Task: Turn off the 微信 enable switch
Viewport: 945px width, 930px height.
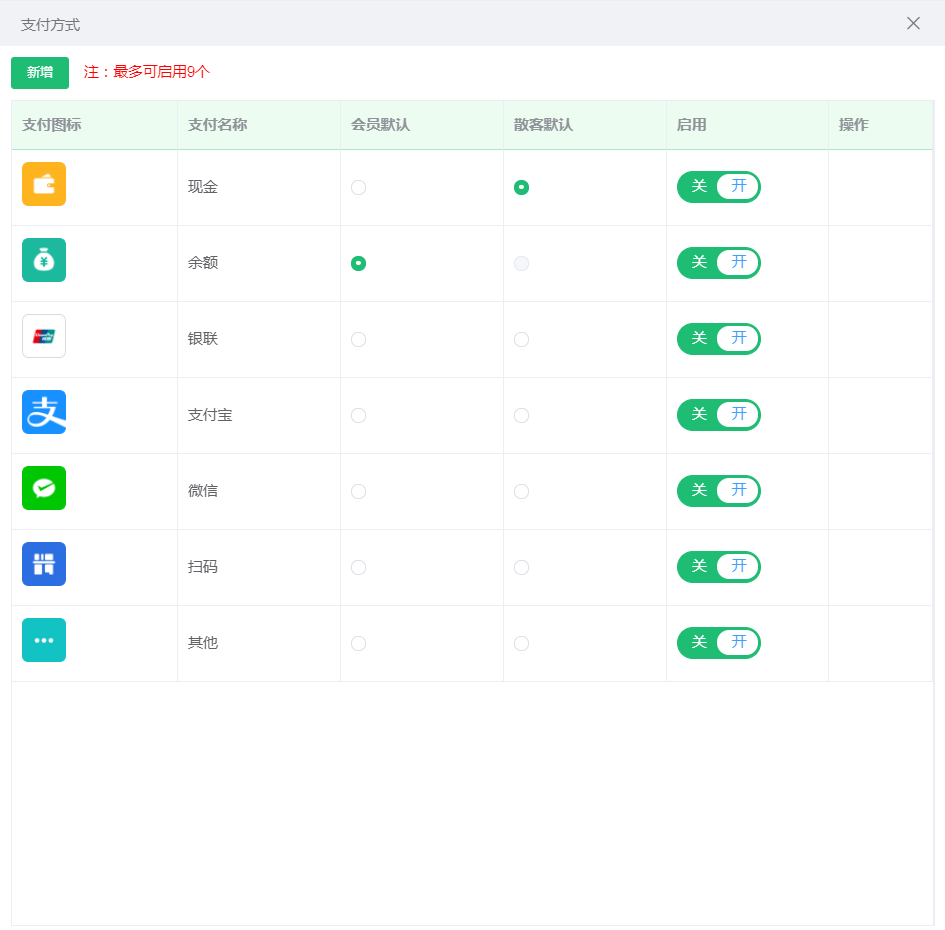Action: 718,491
